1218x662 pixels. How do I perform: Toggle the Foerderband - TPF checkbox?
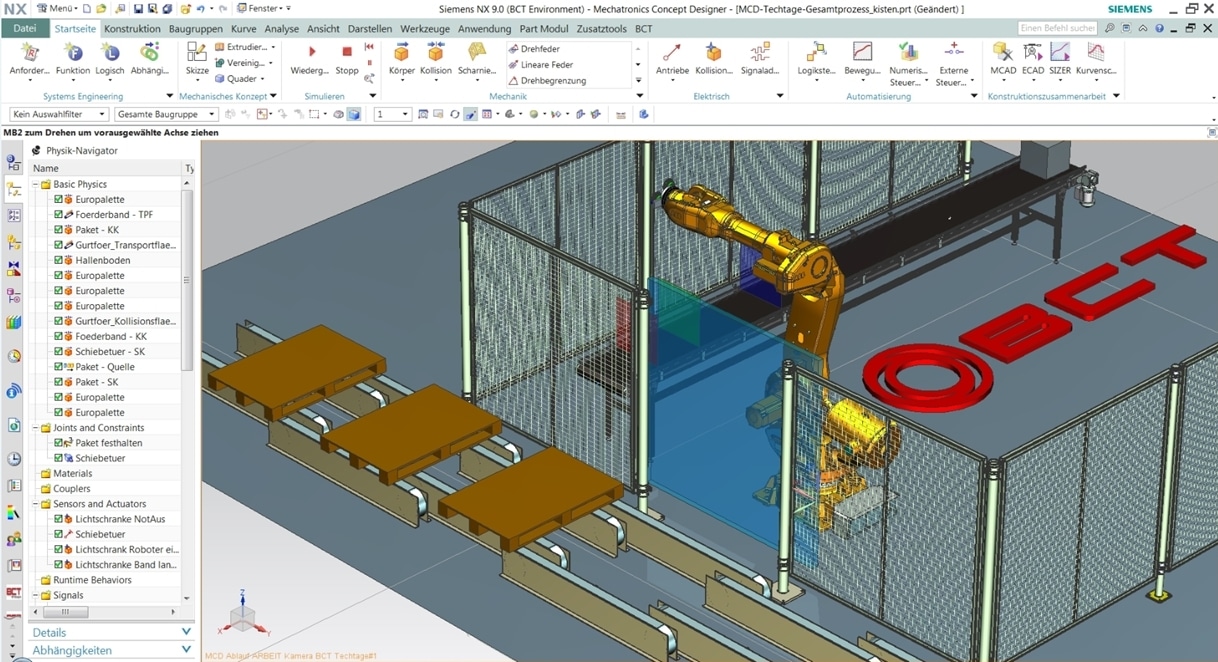coord(59,215)
